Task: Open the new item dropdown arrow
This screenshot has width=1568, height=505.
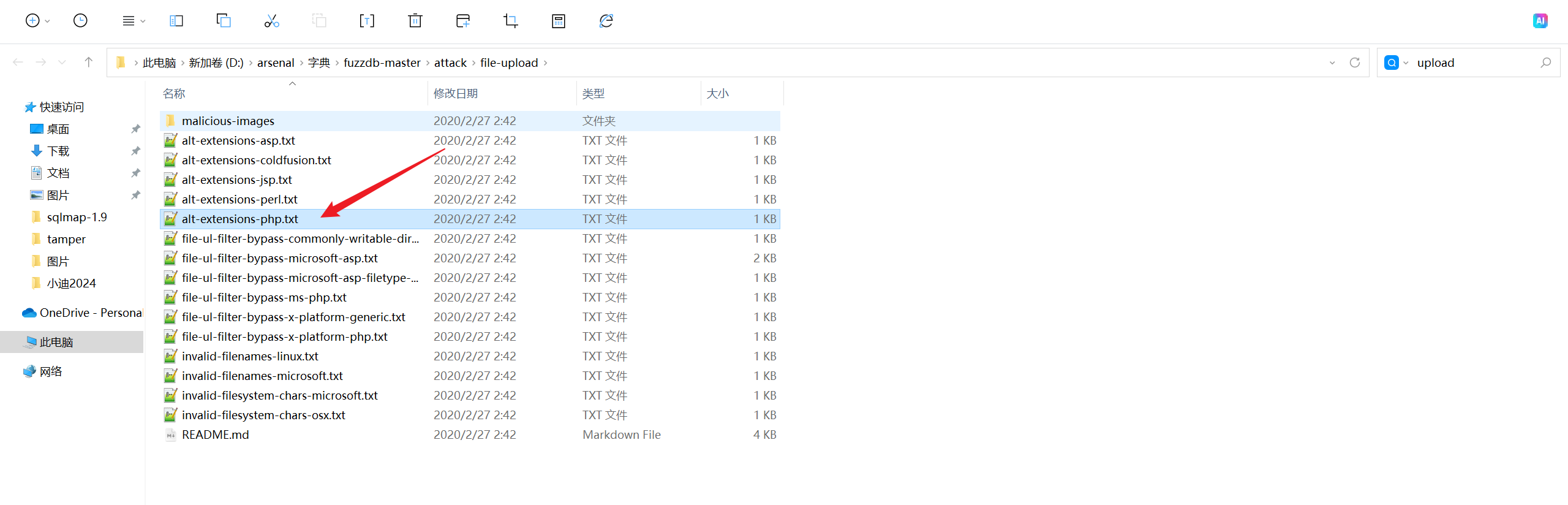Action: coord(48,21)
